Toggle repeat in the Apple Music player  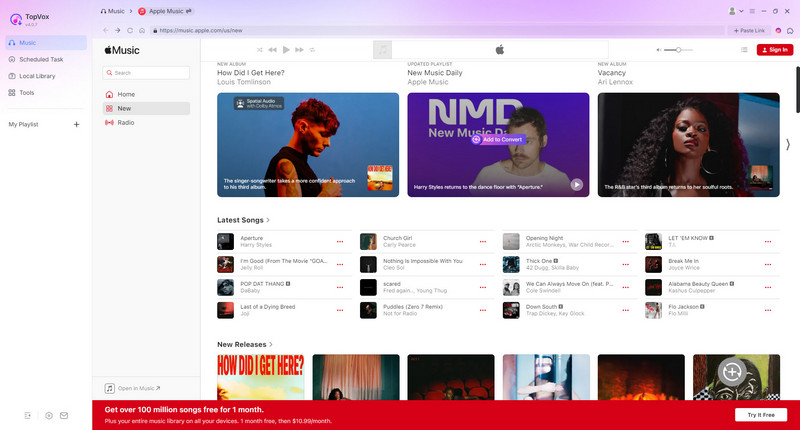pyautogui.click(x=312, y=50)
